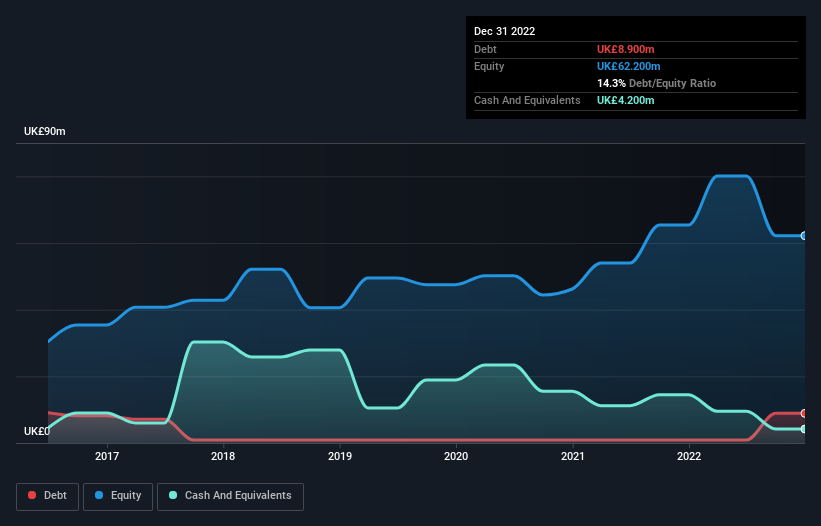821x526 pixels.
Task: Toggle the Equity series legend button
Action: point(118,496)
